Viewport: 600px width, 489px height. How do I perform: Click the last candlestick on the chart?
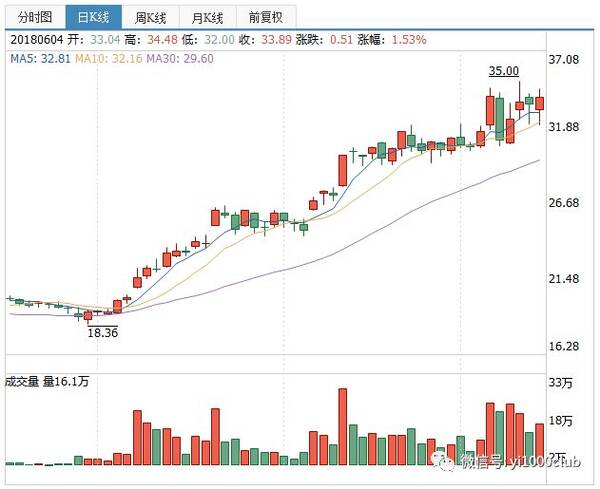point(540,104)
